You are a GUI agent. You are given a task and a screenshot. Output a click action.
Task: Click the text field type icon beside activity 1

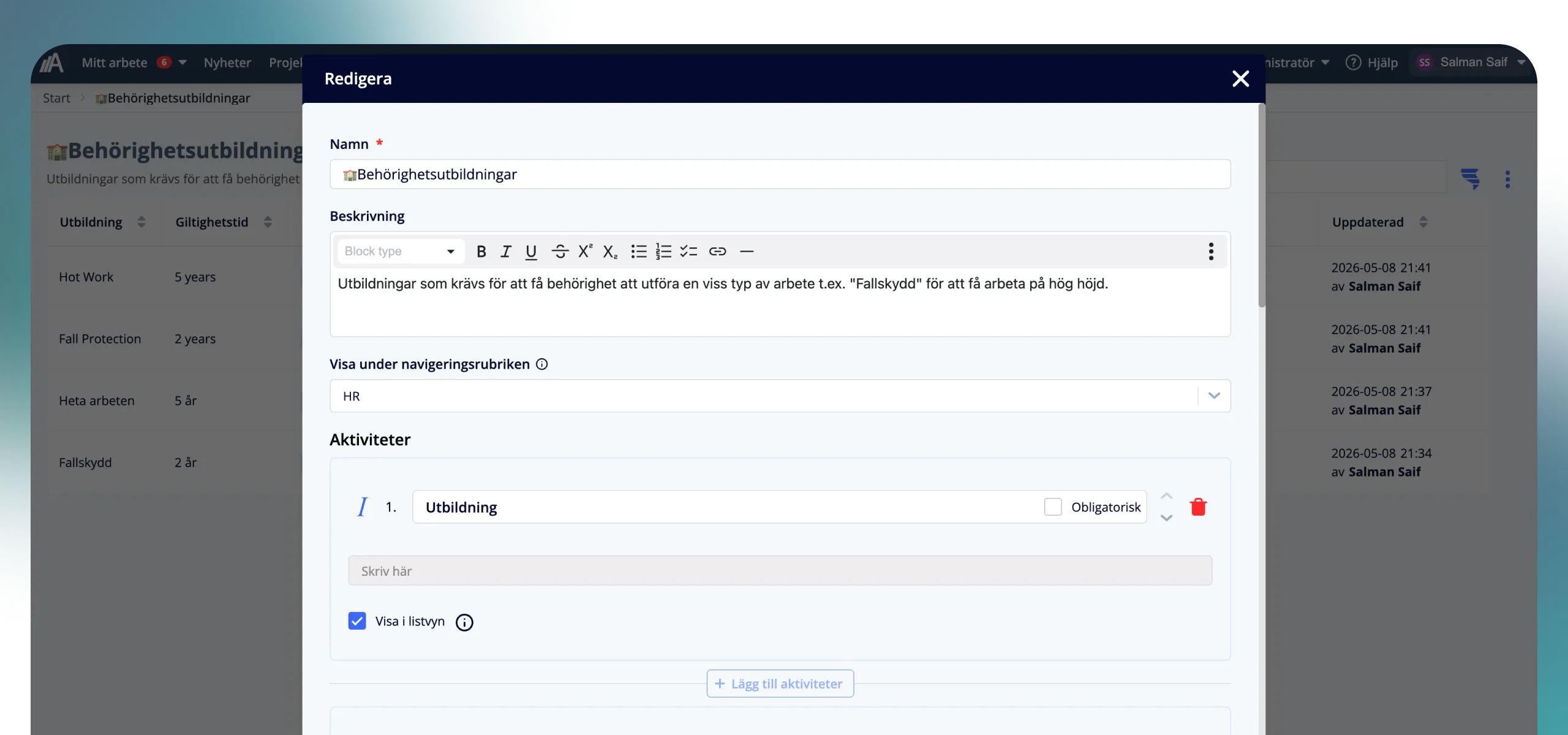coord(363,507)
